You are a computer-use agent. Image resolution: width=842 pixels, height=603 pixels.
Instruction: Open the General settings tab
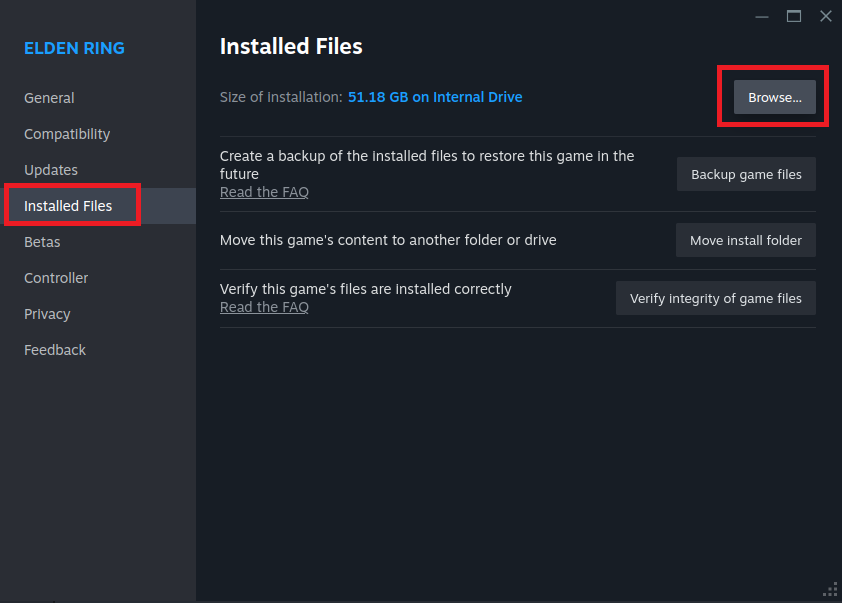click(x=49, y=98)
